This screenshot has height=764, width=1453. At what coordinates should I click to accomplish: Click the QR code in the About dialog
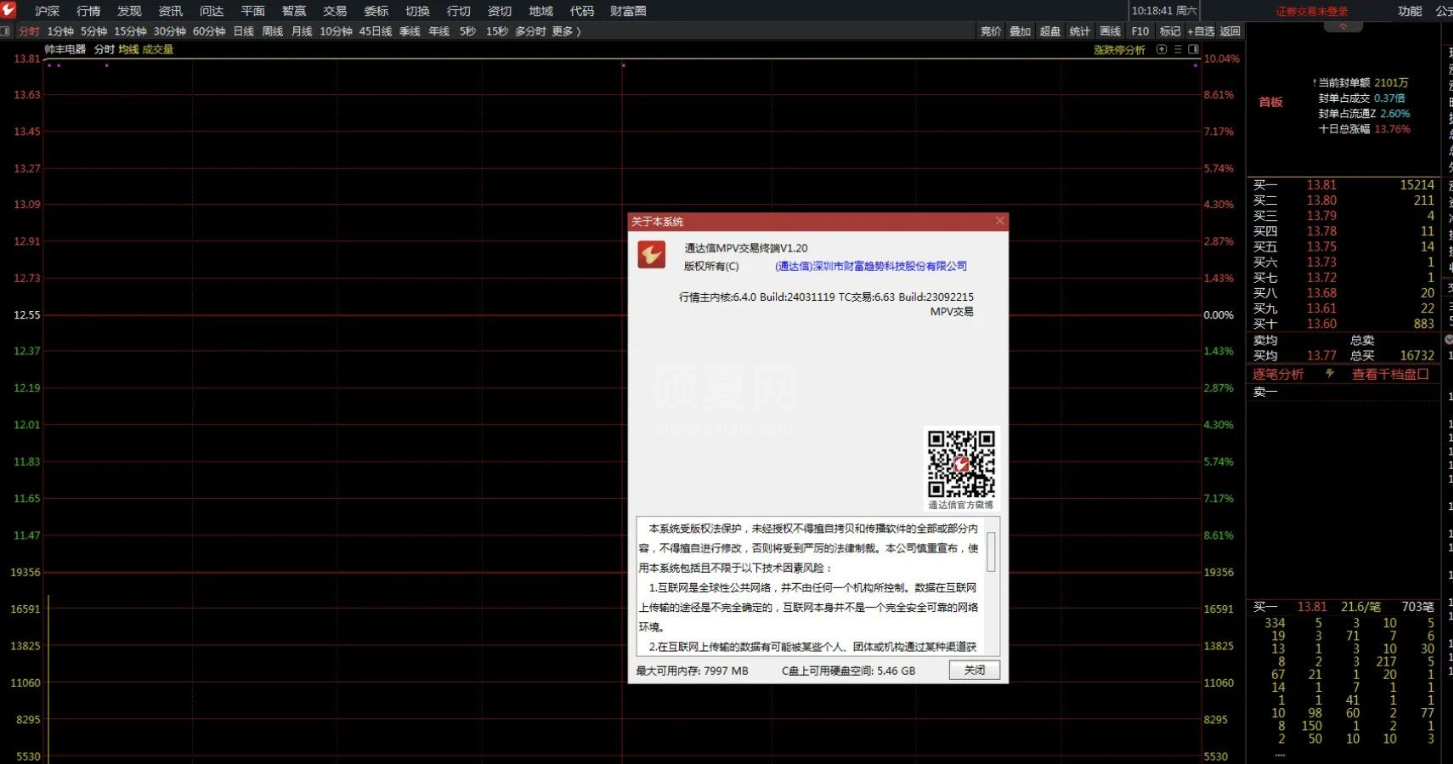[x=961, y=464]
